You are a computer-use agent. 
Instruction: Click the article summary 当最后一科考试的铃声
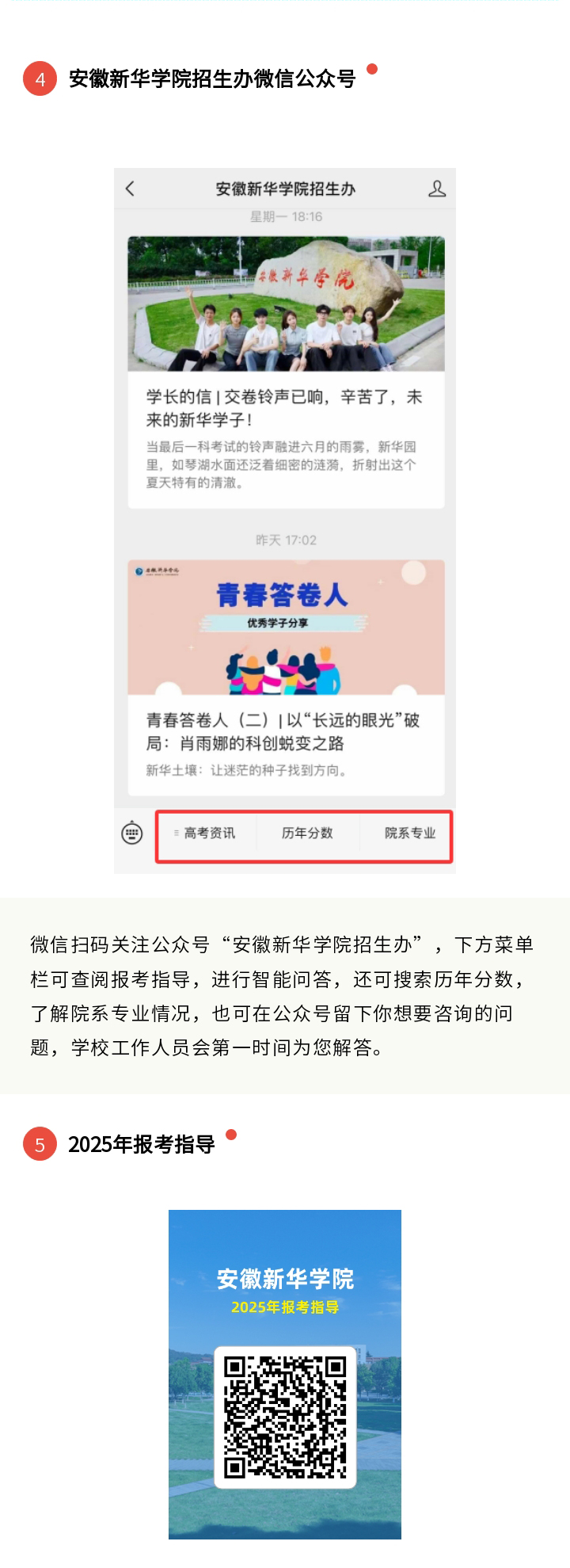(x=281, y=464)
